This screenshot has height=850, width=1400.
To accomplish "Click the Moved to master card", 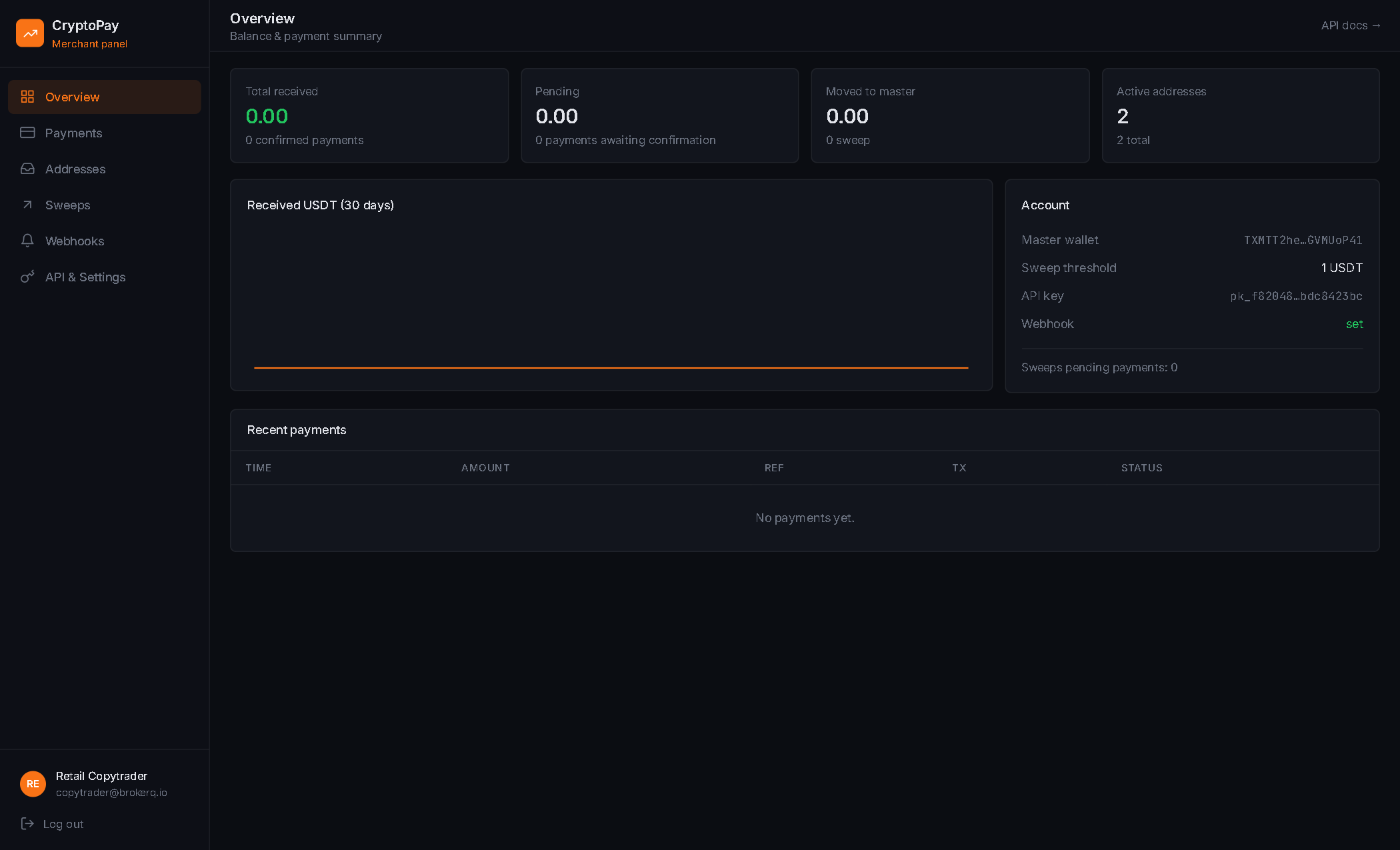I will tap(950, 115).
